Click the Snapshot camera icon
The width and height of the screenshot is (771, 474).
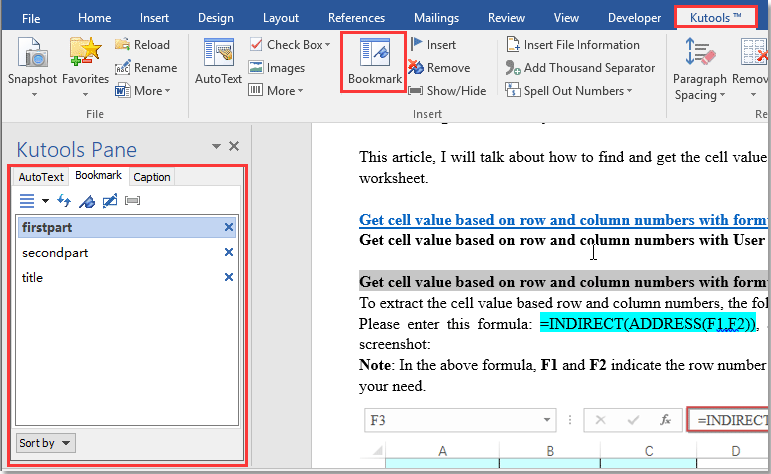[32, 52]
